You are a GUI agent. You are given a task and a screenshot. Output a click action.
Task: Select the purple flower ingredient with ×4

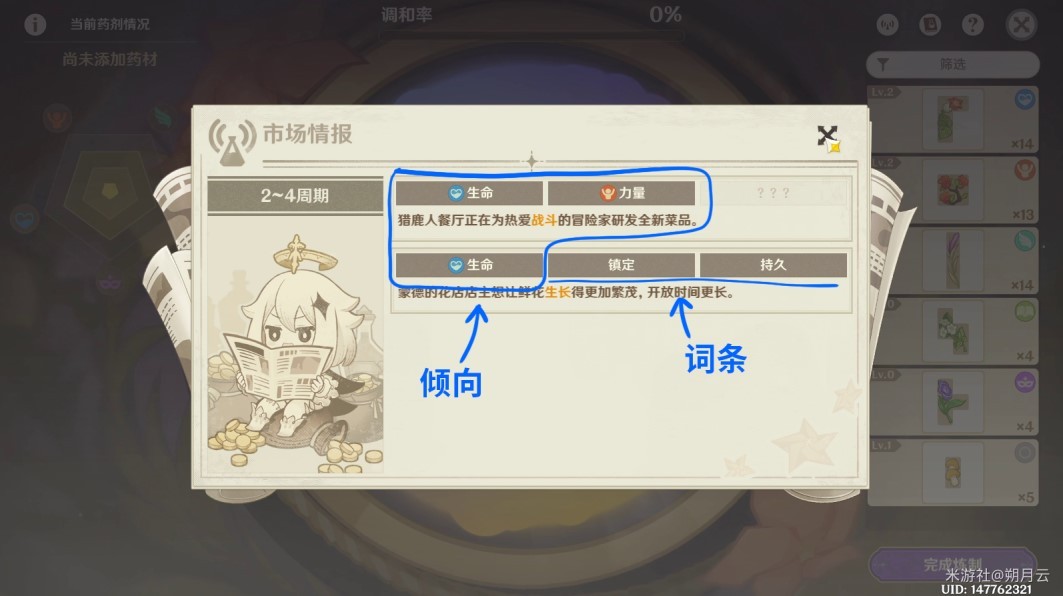tap(952, 401)
